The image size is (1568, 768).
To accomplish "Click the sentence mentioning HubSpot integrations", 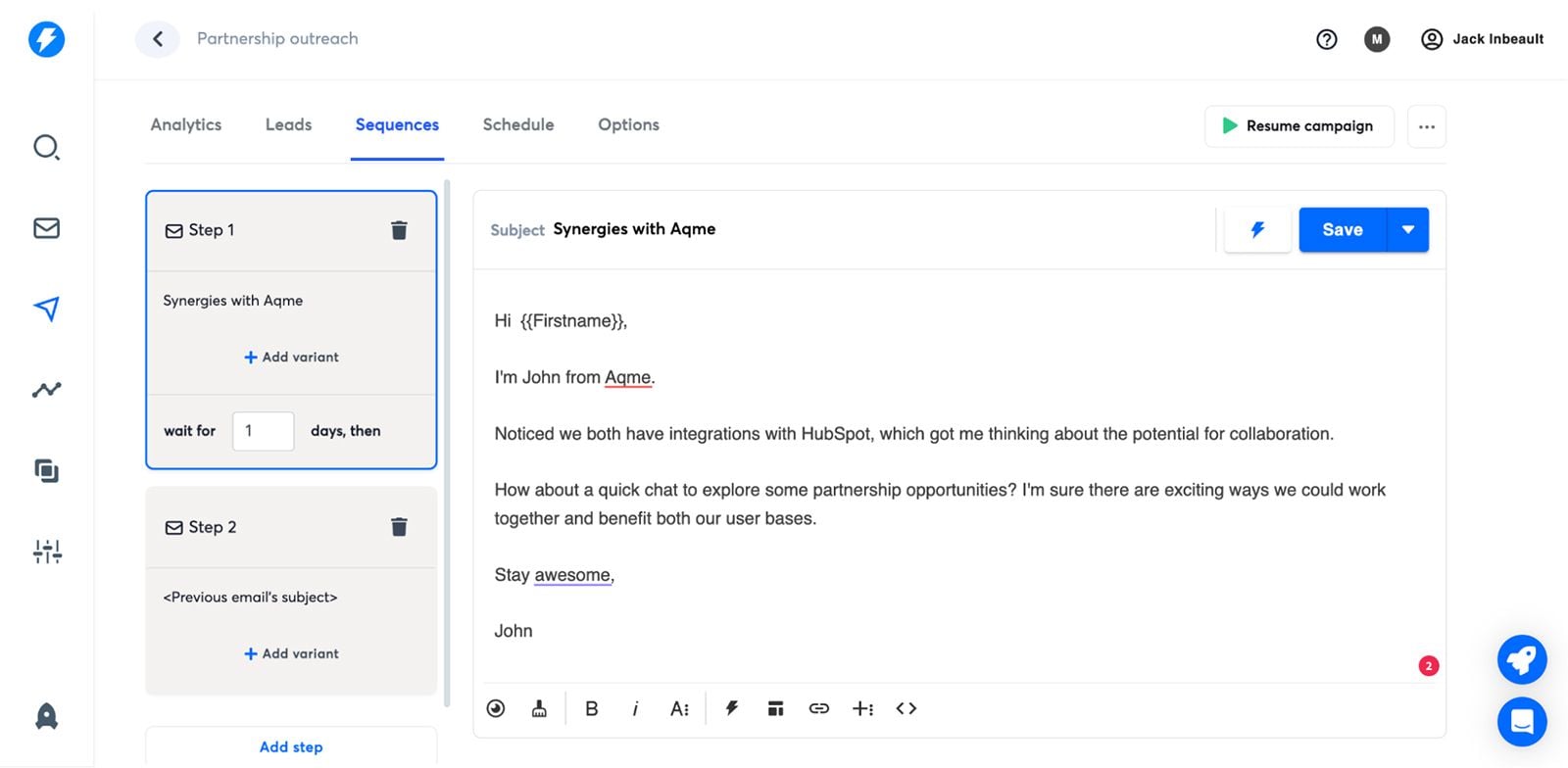I will [x=913, y=434].
